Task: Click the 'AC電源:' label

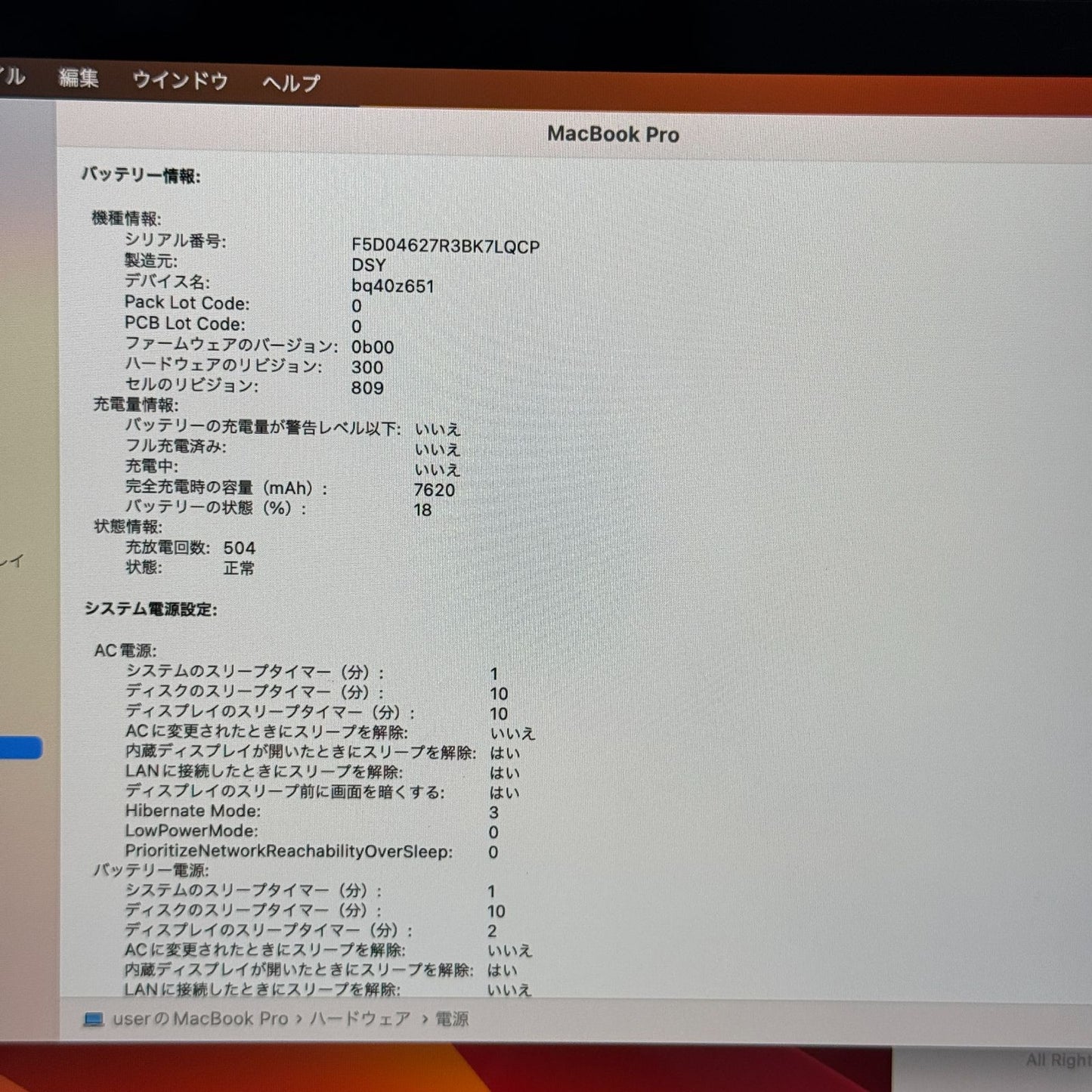Action: 125,651
